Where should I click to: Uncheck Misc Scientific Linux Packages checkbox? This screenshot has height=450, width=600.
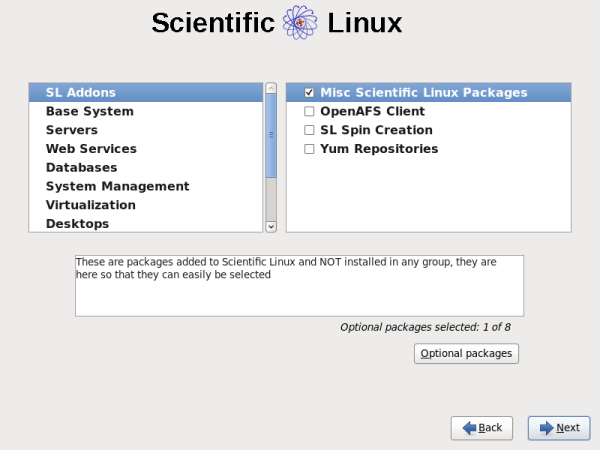click(x=310, y=93)
